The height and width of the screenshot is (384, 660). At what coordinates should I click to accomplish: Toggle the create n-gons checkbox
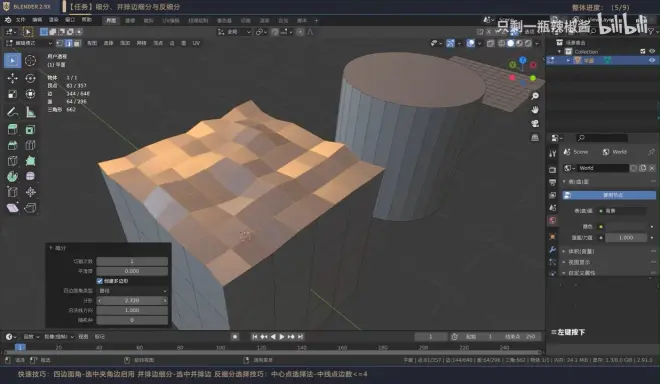100,281
